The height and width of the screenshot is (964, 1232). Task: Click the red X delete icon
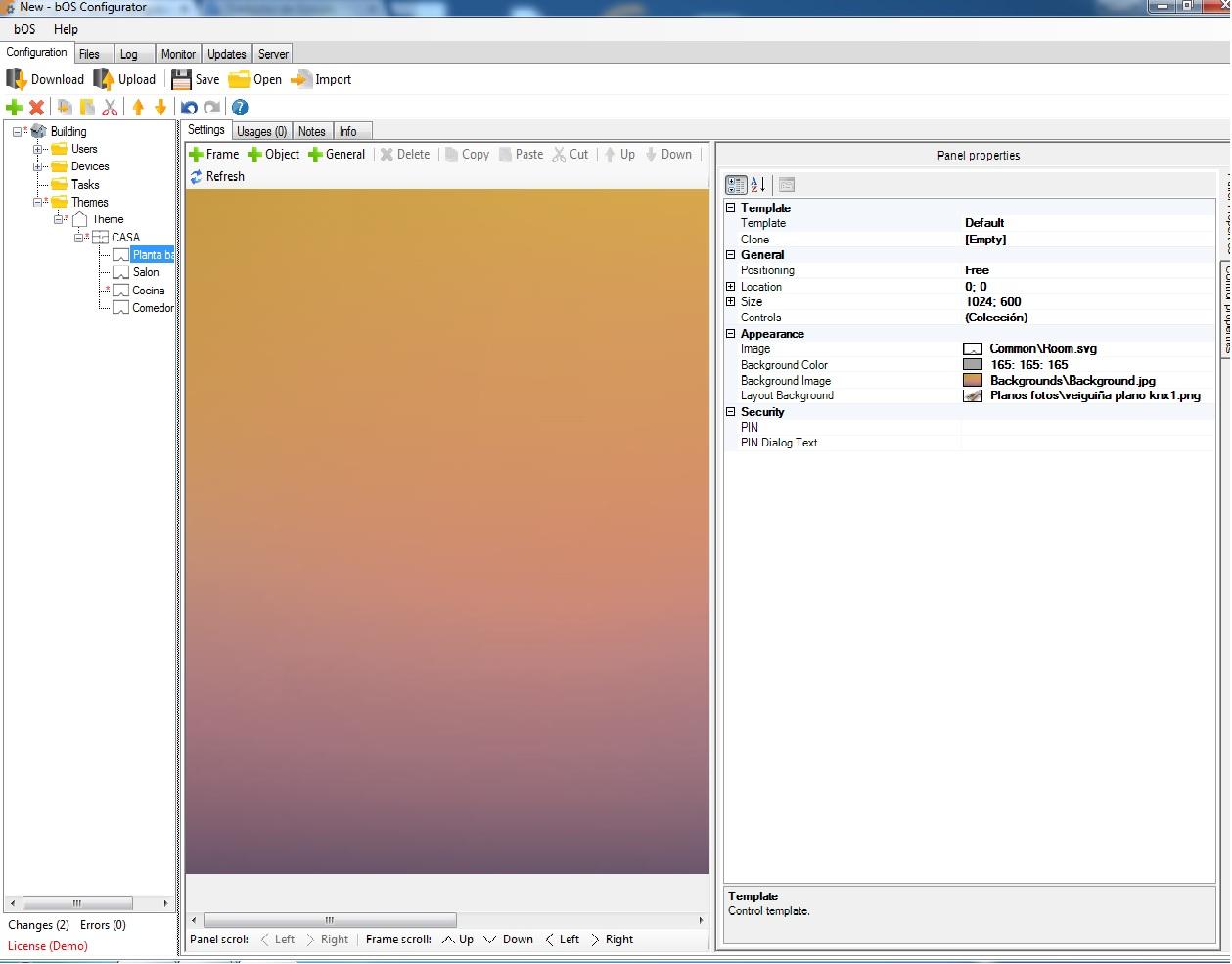(37, 107)
